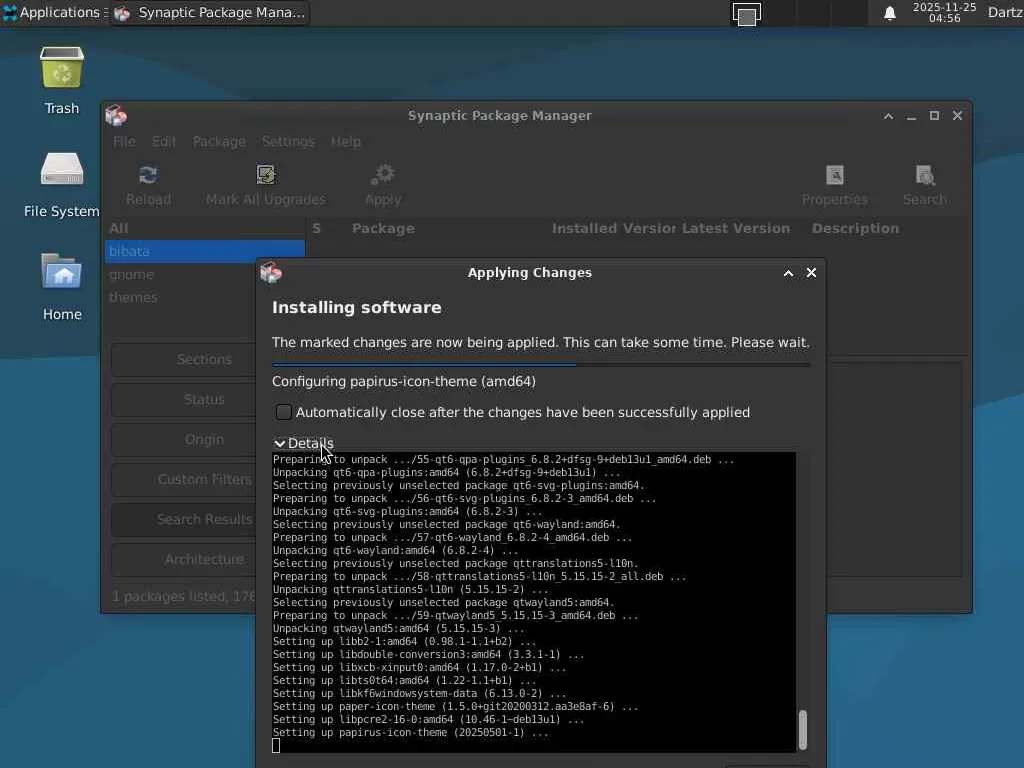Click the Dartz user label in panel

point(1005,12)
